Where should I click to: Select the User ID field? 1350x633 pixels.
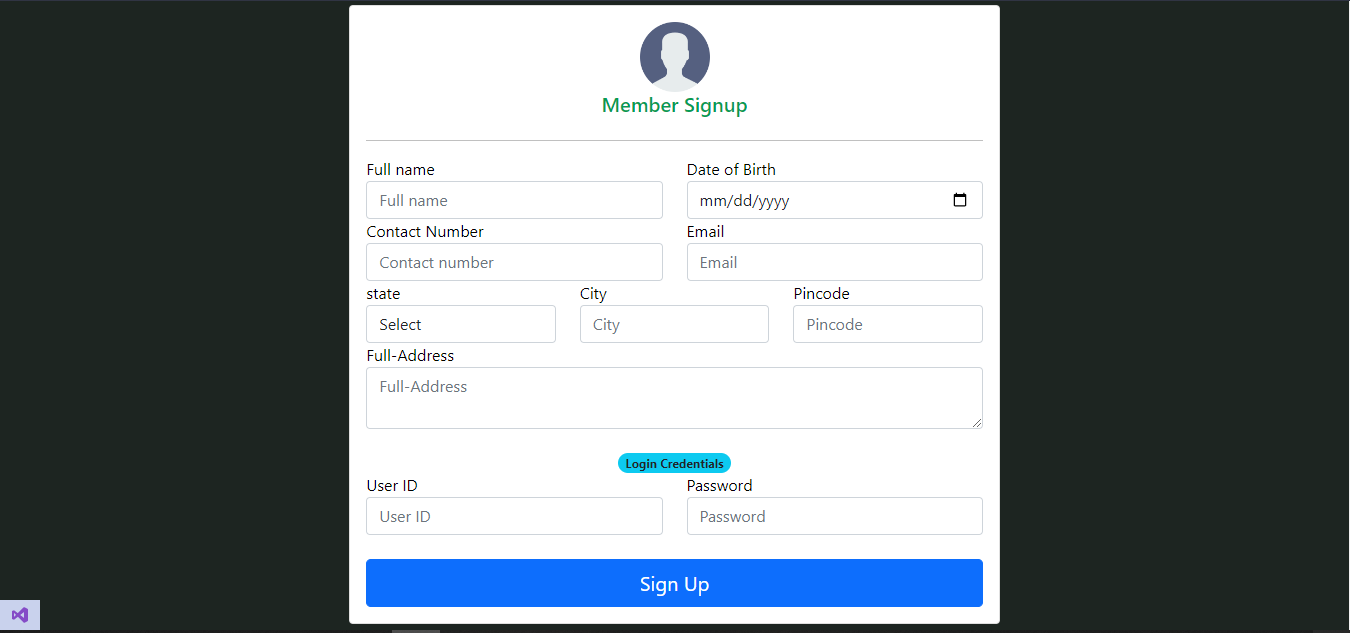pos(514,516)
